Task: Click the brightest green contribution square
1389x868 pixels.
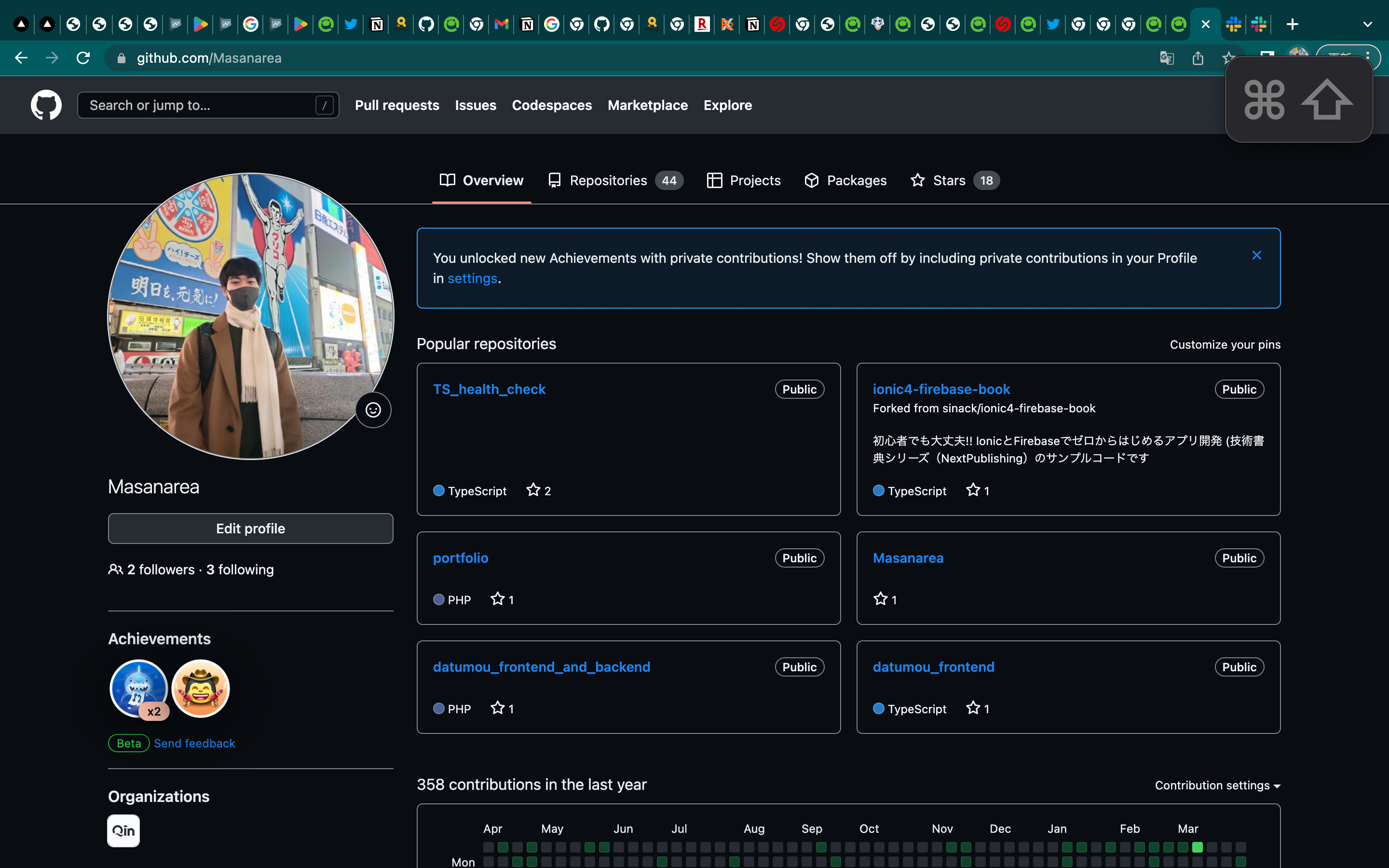Action: coord(1198,847)
